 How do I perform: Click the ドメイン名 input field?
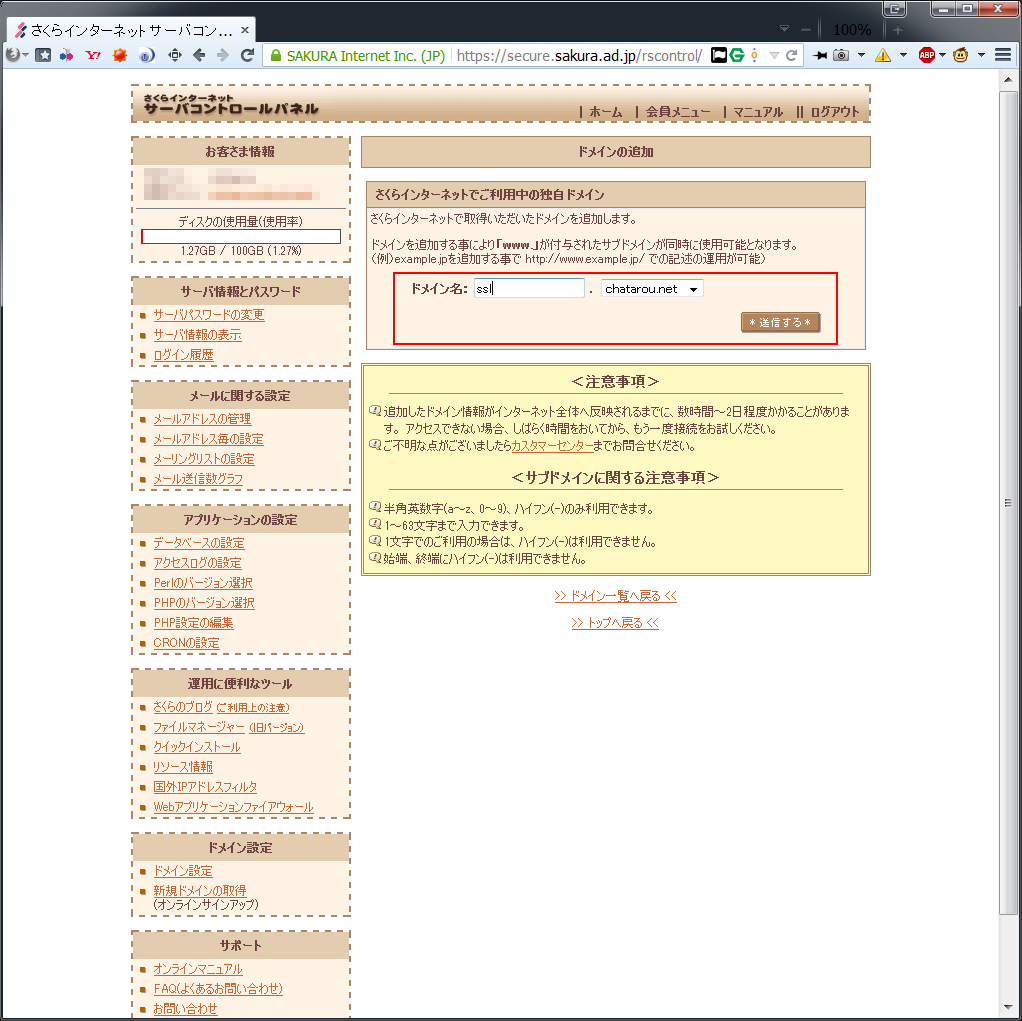(x=529, y=288)
